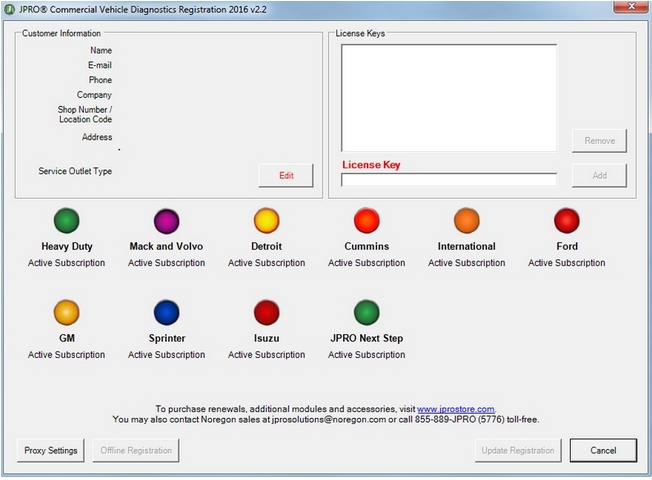Image resolution: width=652 pixels, height=480 pixels.
Task: Click 'Active Subscription' under Ford
Action: (x=567, y=263)
